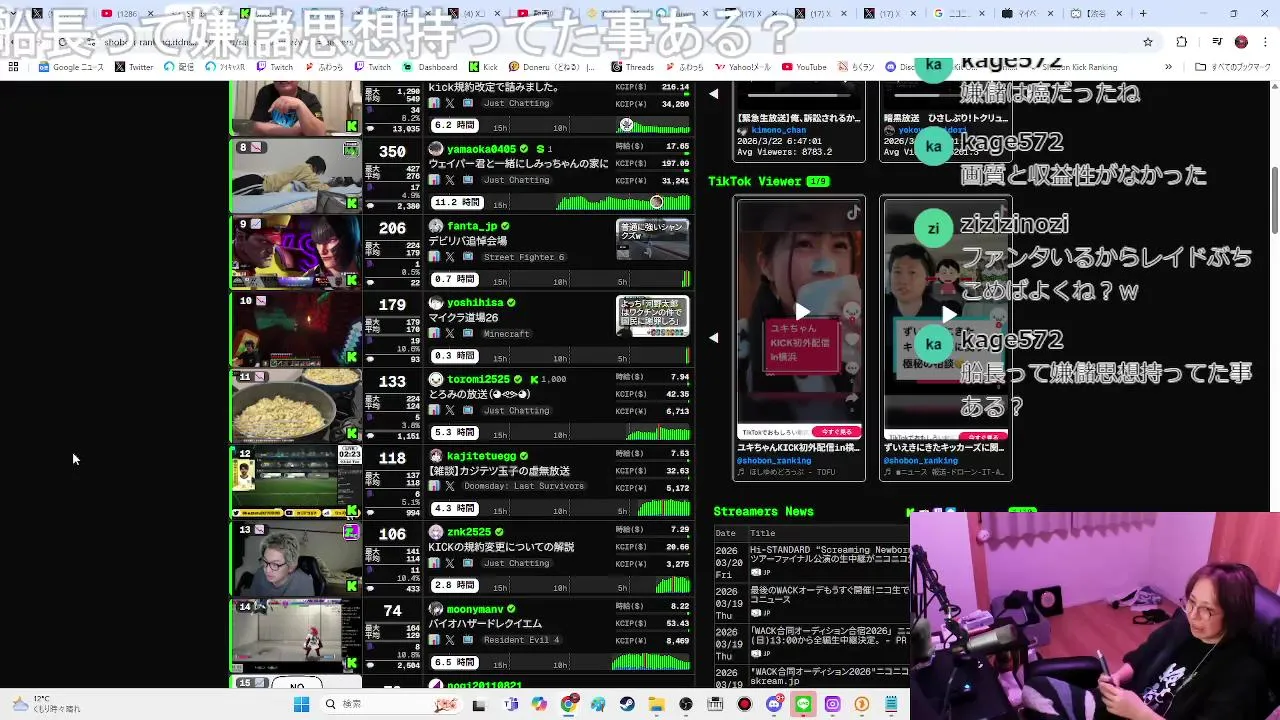Click toromi2525 avatar icon
The image size is (1280, 720).
[x=436, y=379]
